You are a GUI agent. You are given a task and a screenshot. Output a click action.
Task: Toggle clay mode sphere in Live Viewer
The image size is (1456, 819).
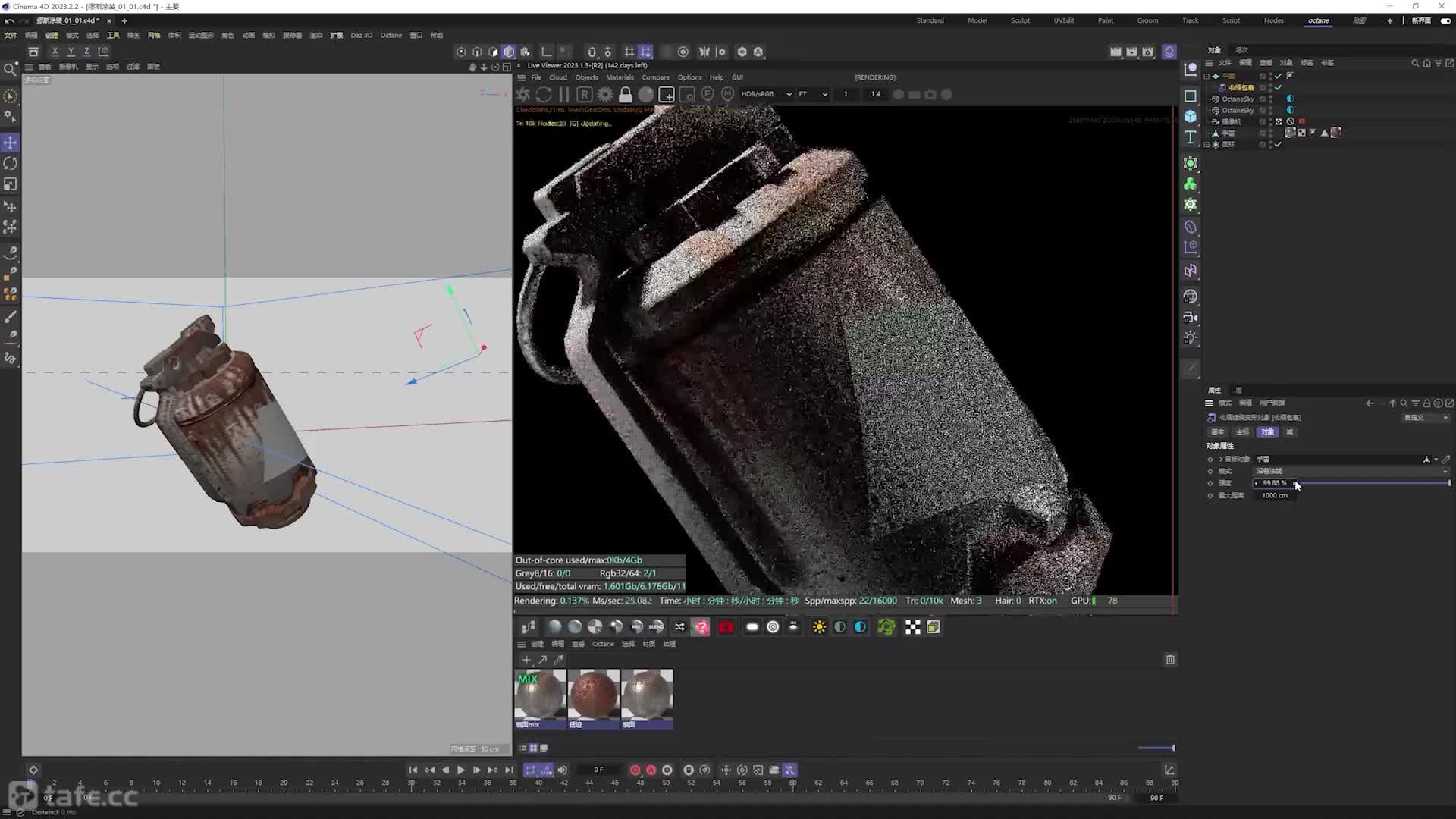point(646,95)
